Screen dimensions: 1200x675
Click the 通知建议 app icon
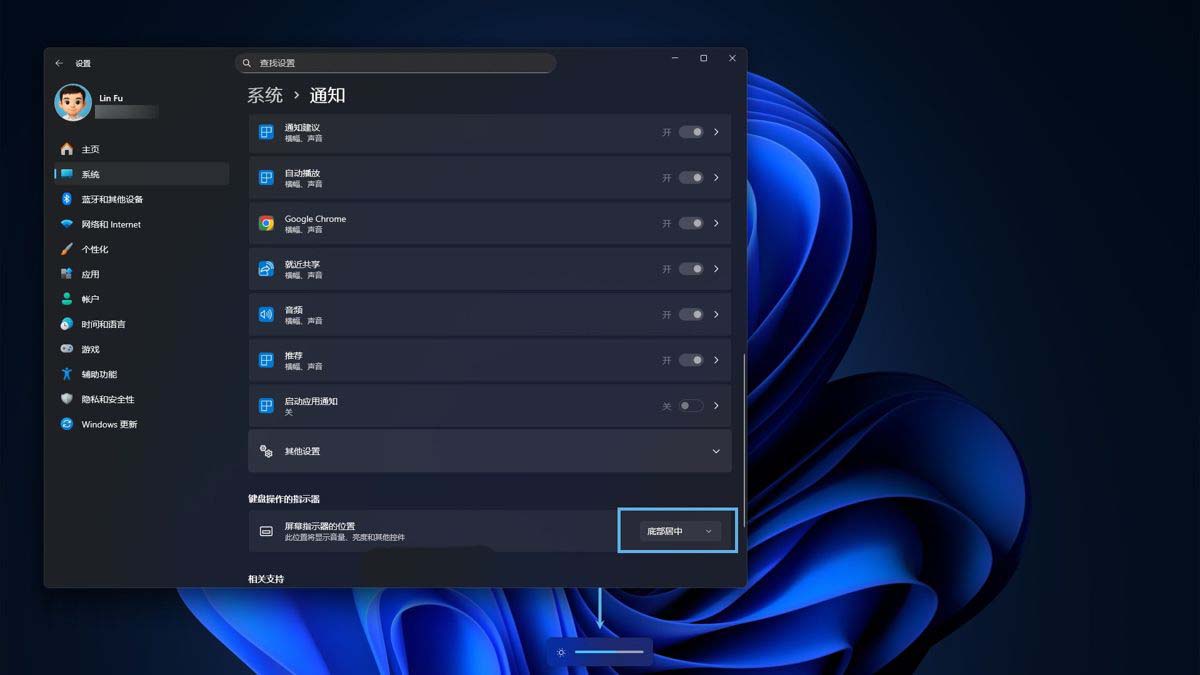click(x=266, y=132)
